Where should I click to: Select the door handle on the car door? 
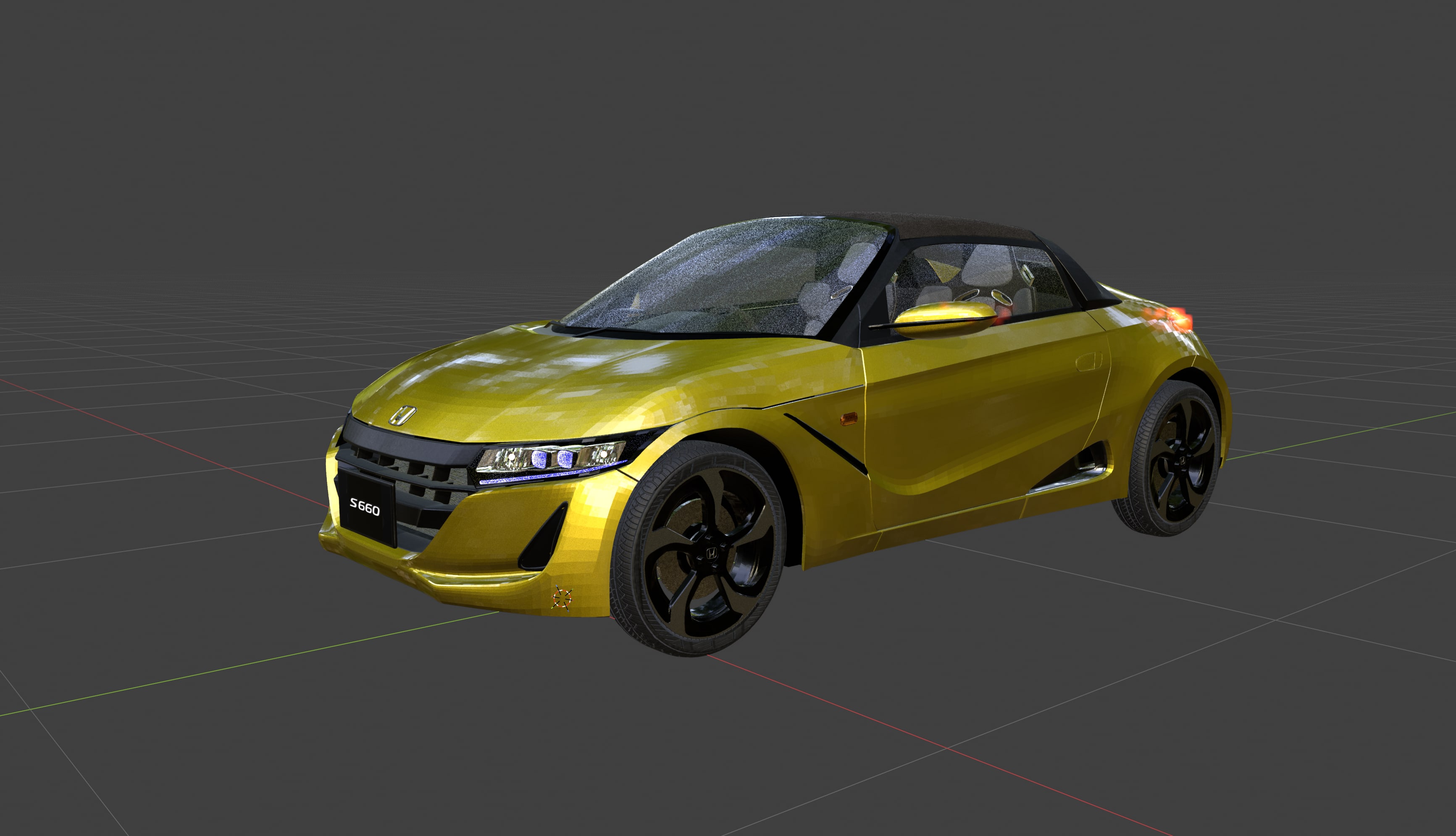[1088, 362]
